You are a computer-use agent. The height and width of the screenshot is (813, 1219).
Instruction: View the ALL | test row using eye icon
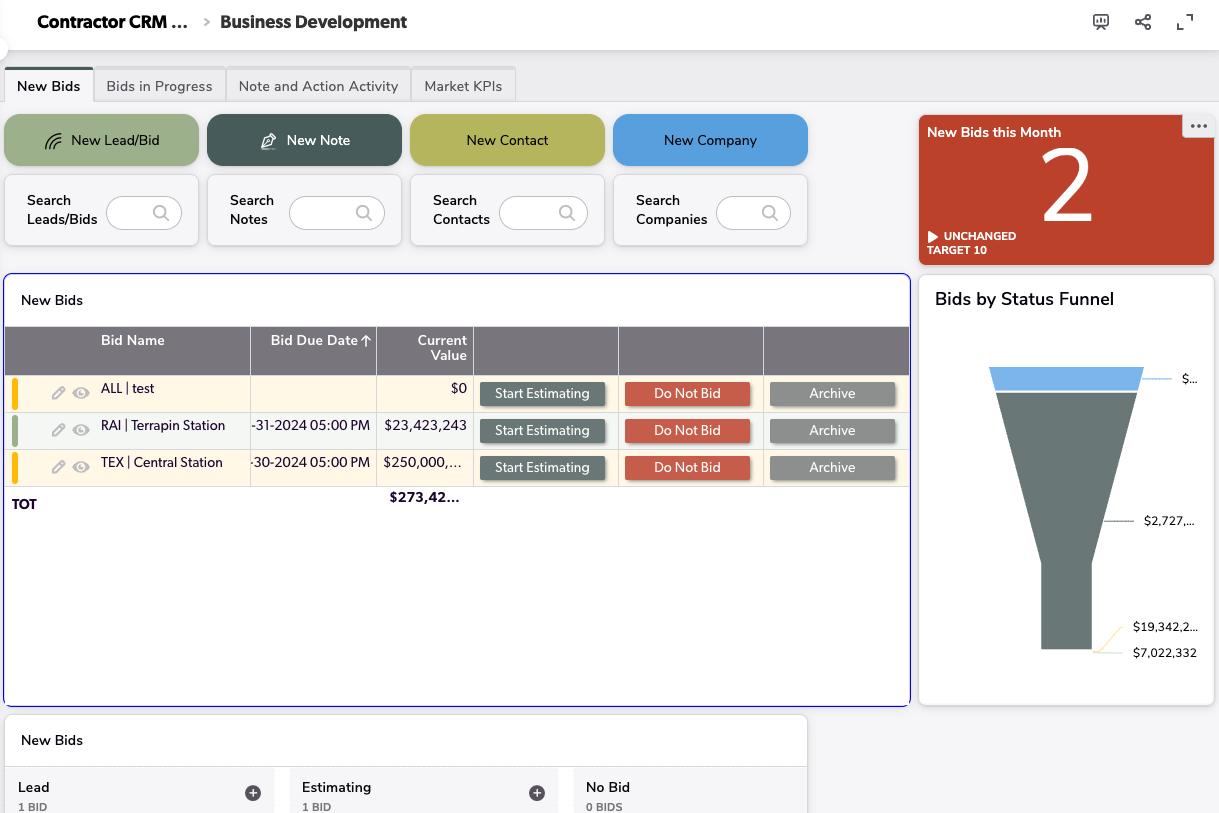(80, 393)
